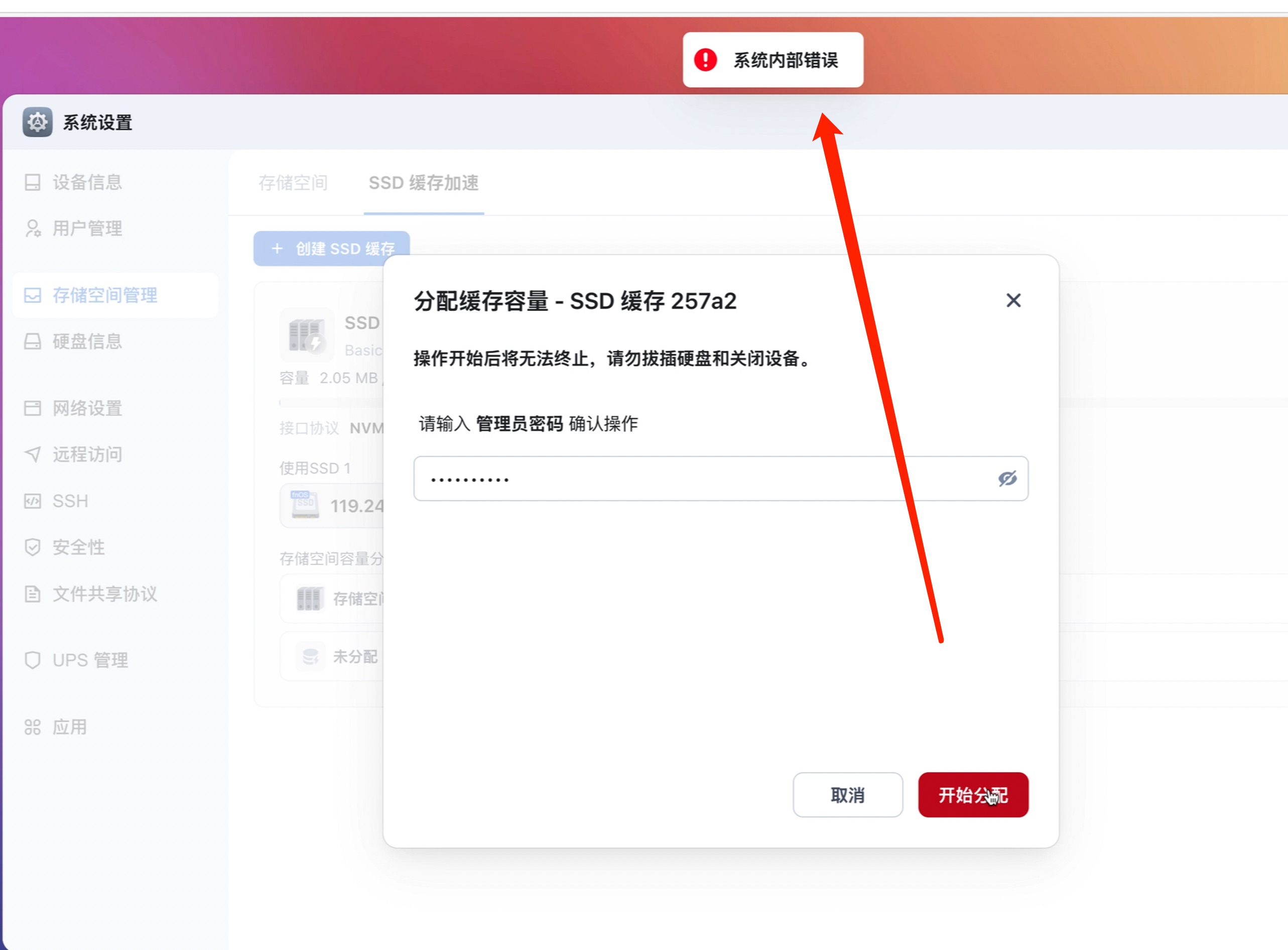Toggle password visibility eye icon
Viewport: 1288px width, 950px height.
(x=1007, y=479)
